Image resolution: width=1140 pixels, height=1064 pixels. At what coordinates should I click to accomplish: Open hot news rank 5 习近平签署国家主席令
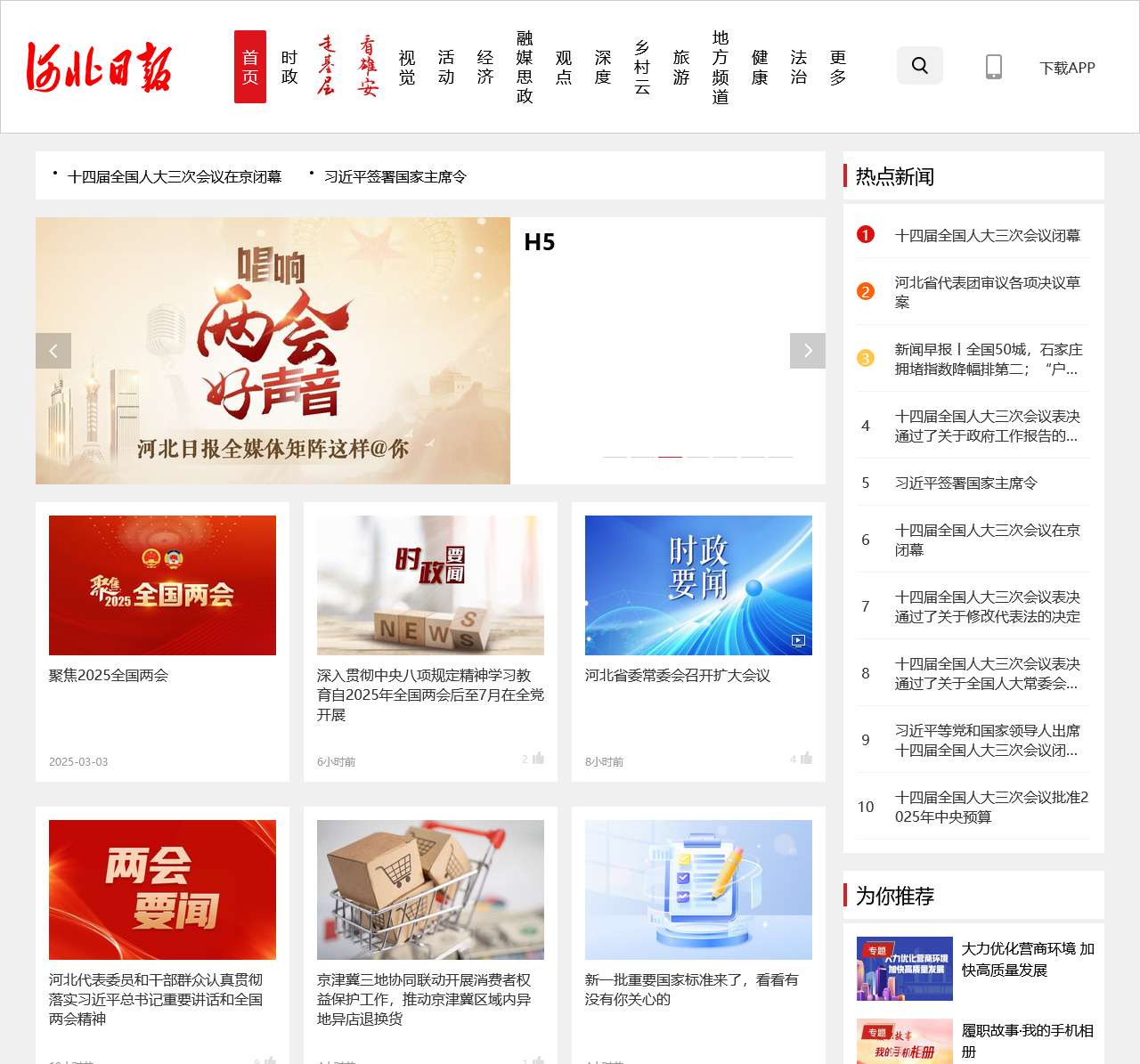pos(966,483)
